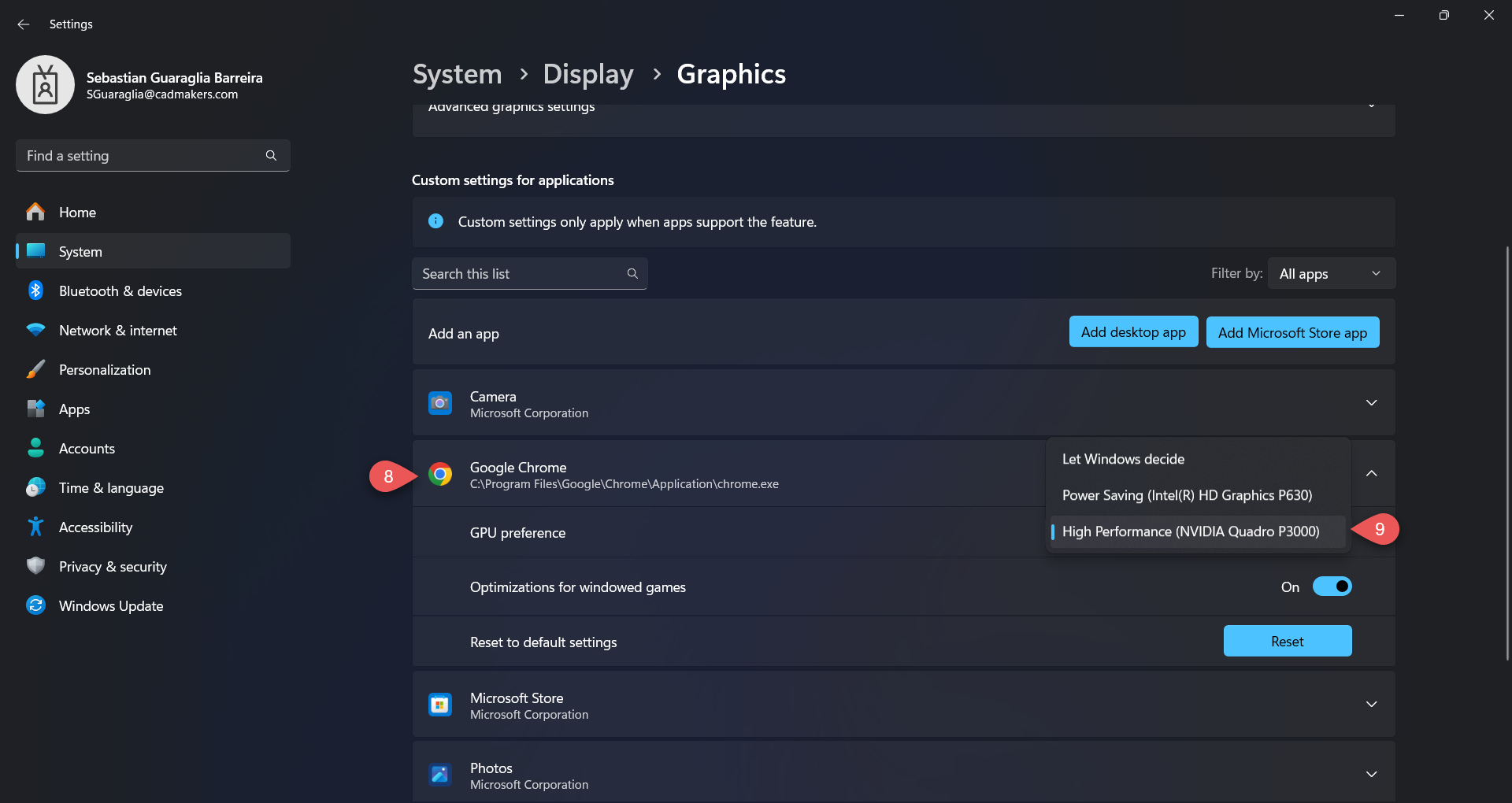This screenshot has height=803, width=1512.
Task: Click Add Microsoft Store app button
Action: [x=1292, y=331]
